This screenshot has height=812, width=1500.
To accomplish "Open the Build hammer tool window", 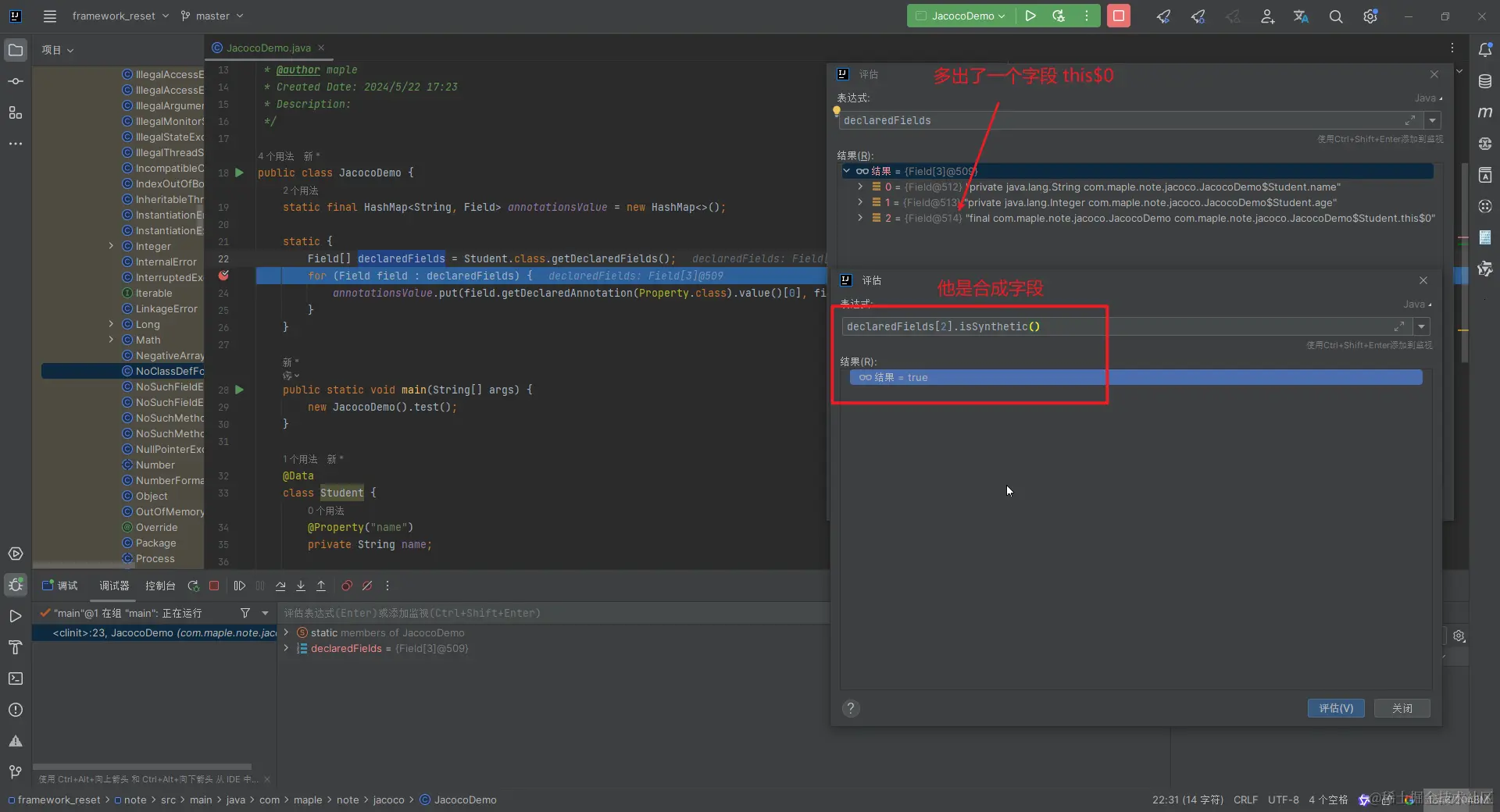I will click(x=16, y=647).
